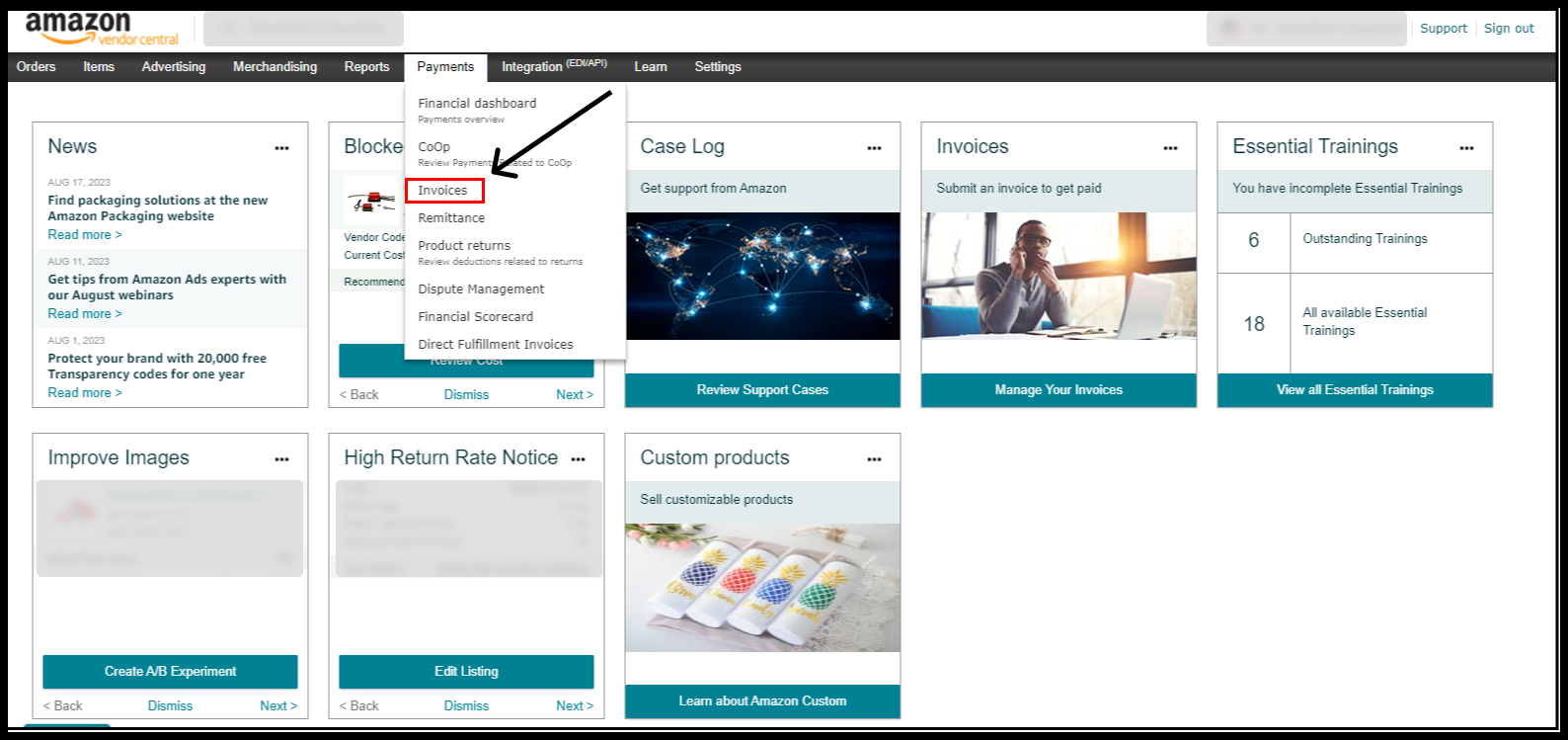Open the Custom products card options menu

coord(875,459)
